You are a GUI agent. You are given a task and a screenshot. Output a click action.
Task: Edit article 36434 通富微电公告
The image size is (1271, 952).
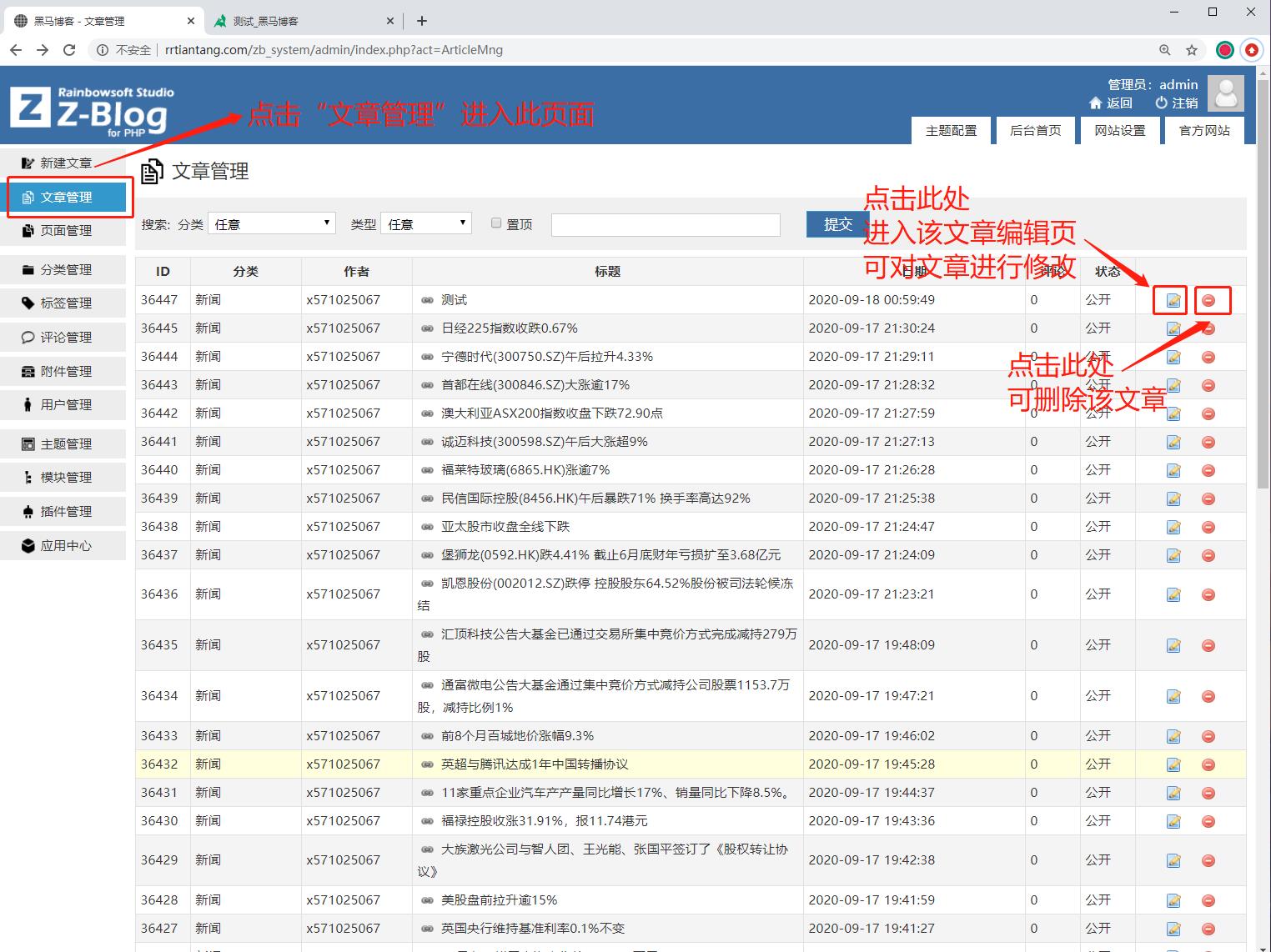point(1173,696)
